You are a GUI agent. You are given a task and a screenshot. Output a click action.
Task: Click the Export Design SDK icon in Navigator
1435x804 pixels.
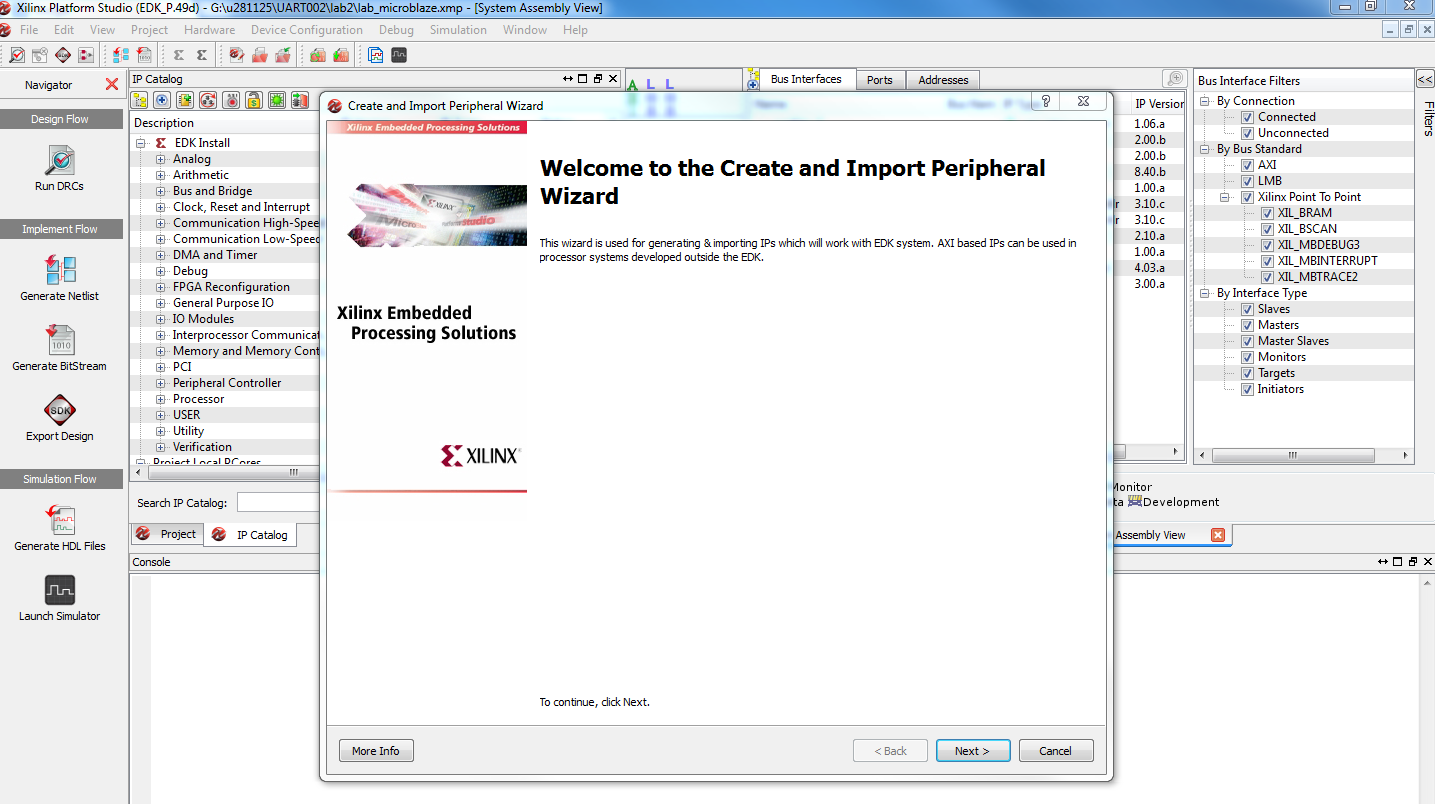click(x=59, y=410)
